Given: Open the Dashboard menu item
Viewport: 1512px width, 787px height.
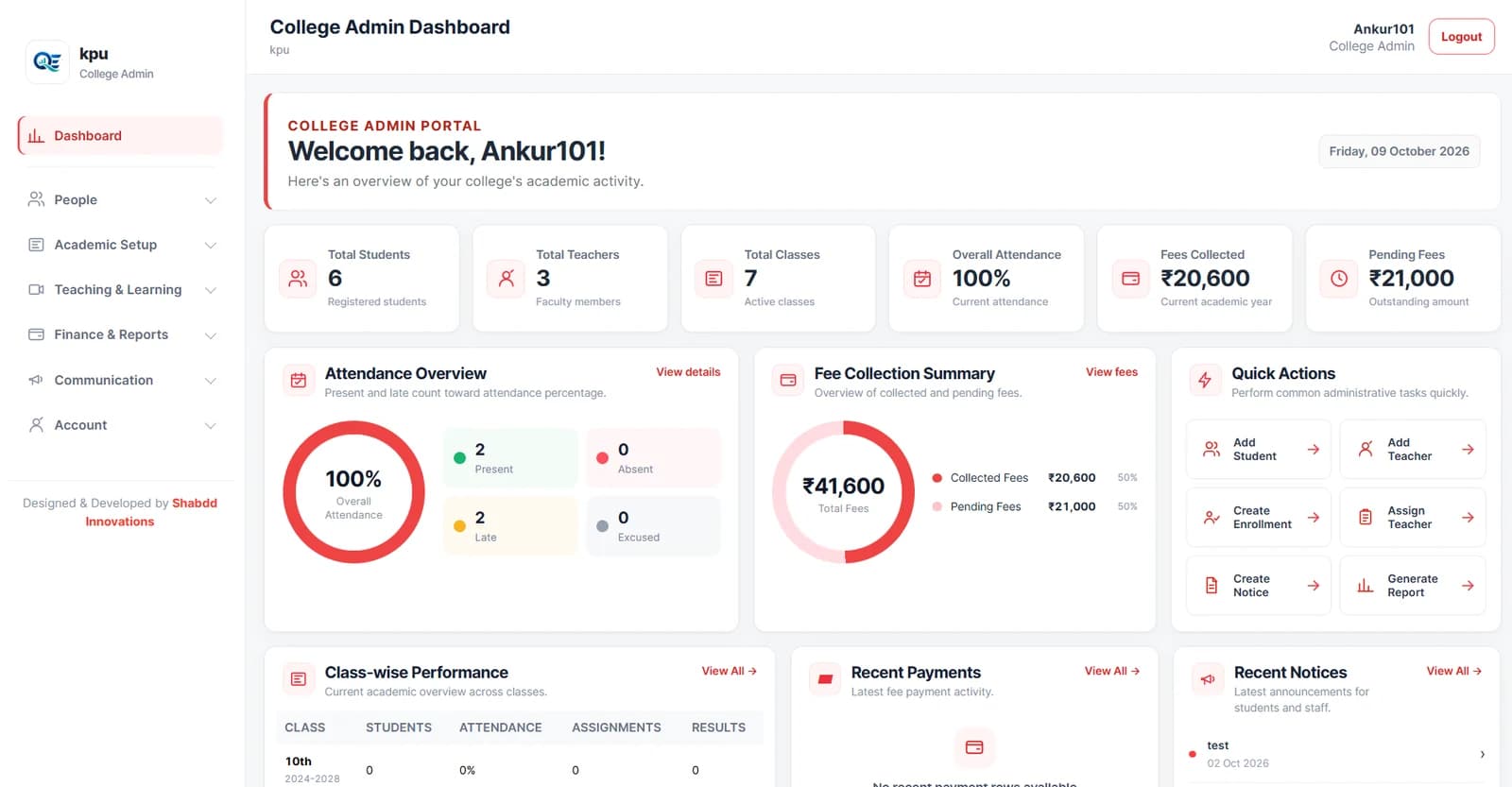Looking at the screenshot, I should pos(120,136).
